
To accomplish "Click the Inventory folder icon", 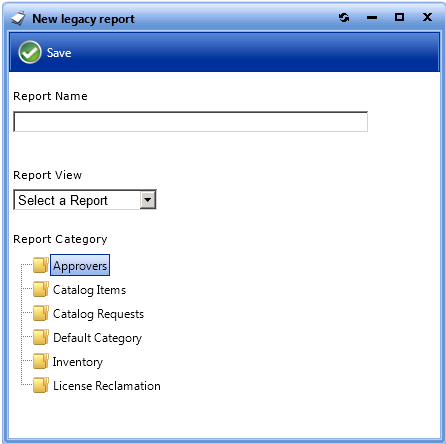I will pyautogui.click(x=41, y=361).
